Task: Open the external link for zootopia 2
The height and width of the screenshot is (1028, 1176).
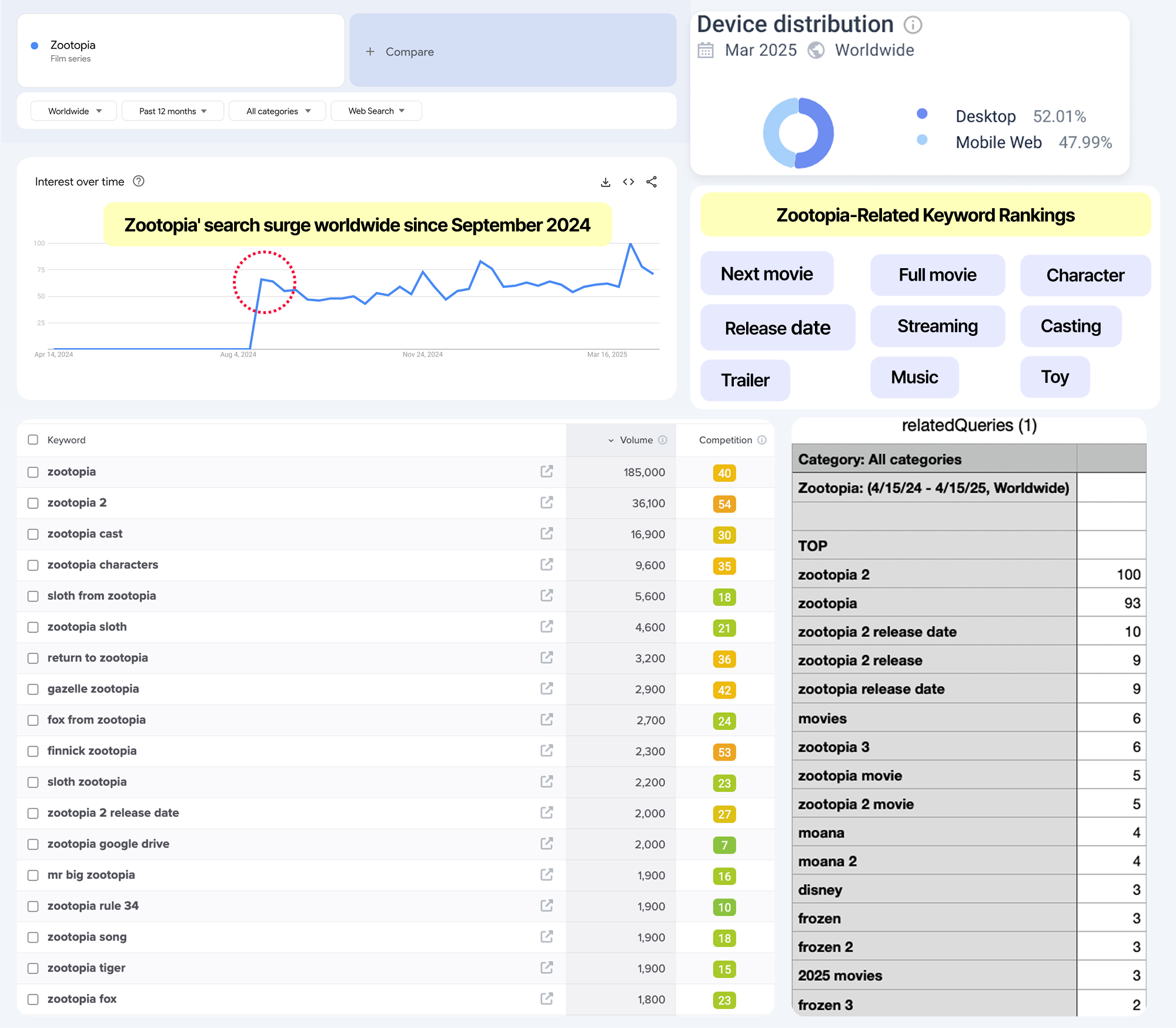Action: 547,502
